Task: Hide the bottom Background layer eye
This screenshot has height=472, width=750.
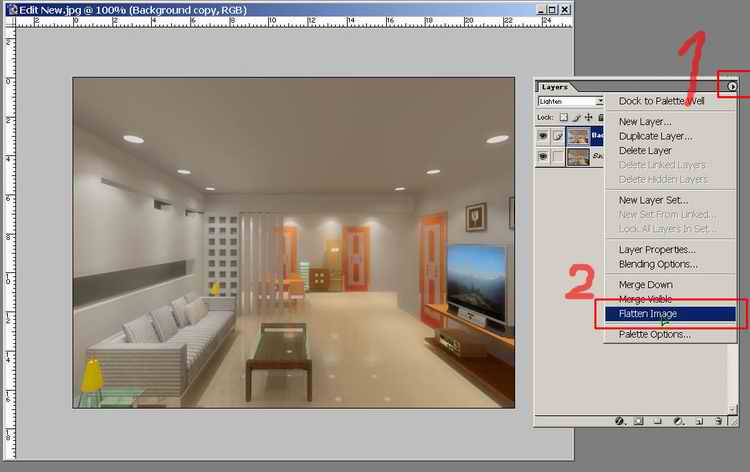Action: 543,156
